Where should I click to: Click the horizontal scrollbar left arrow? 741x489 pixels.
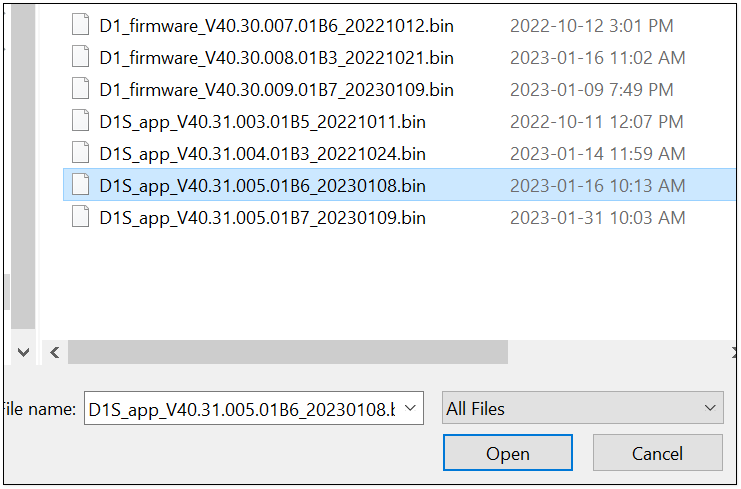click(x=54, y=352)
